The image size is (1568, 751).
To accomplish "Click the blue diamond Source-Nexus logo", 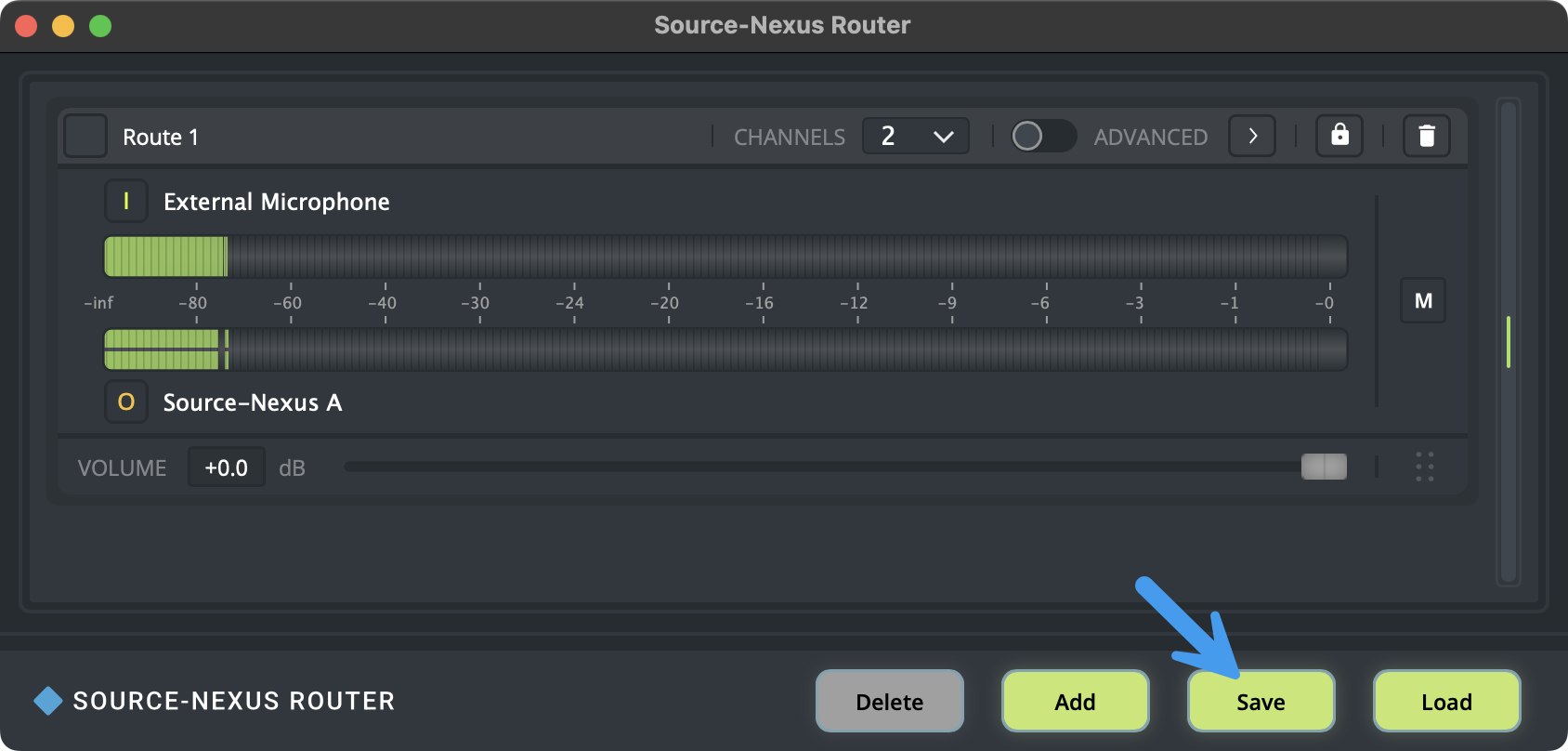I will pyautogui.click(x=47, y=701).
